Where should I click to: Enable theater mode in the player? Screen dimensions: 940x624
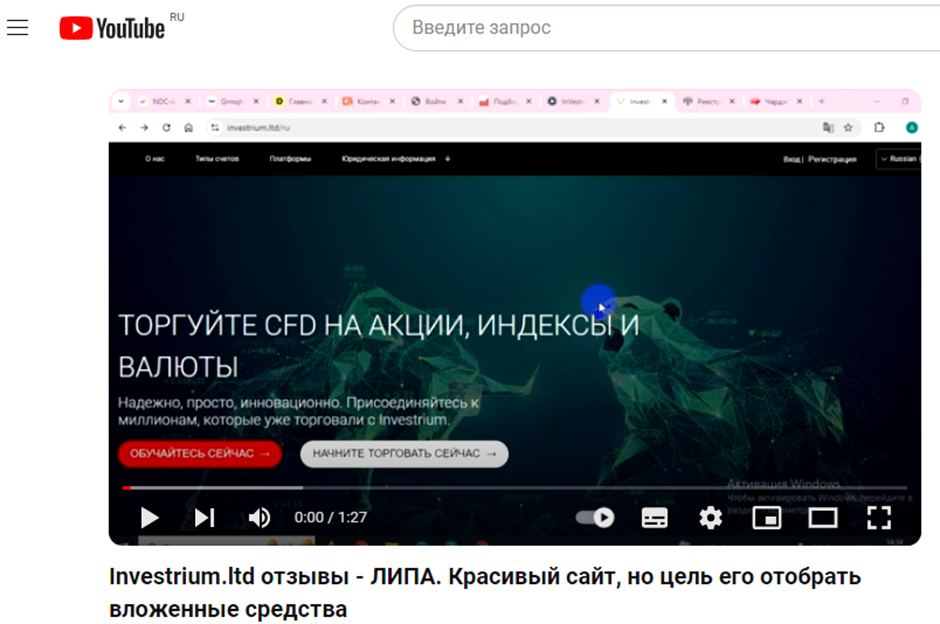[x=822, y=517]
